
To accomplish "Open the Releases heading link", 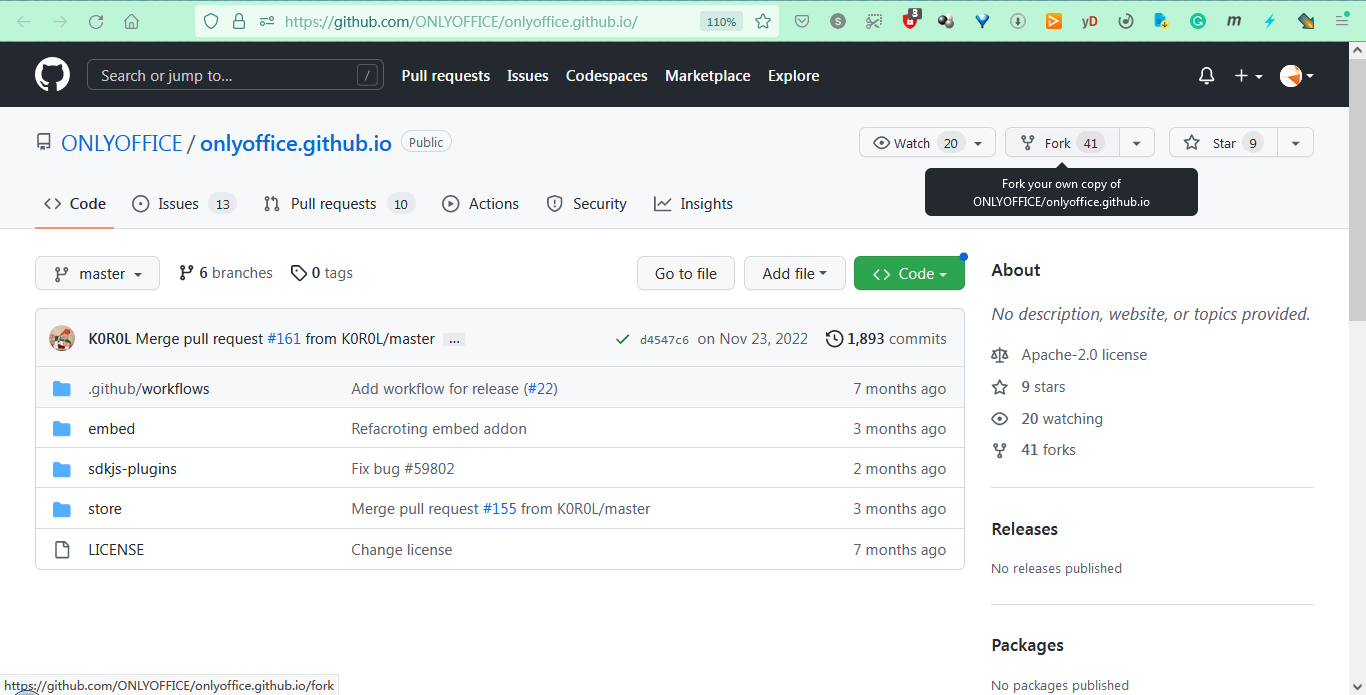I will point(1024,529).
